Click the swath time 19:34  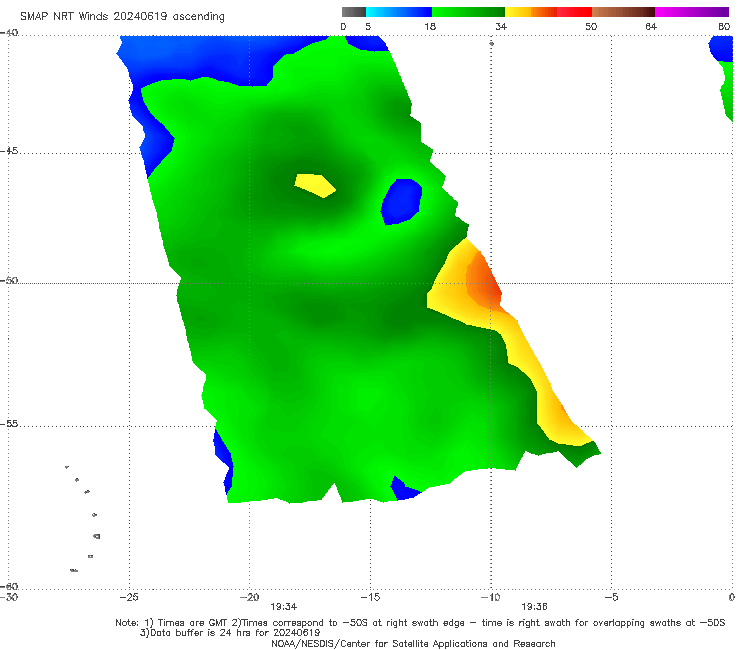[x=284, y=607]
